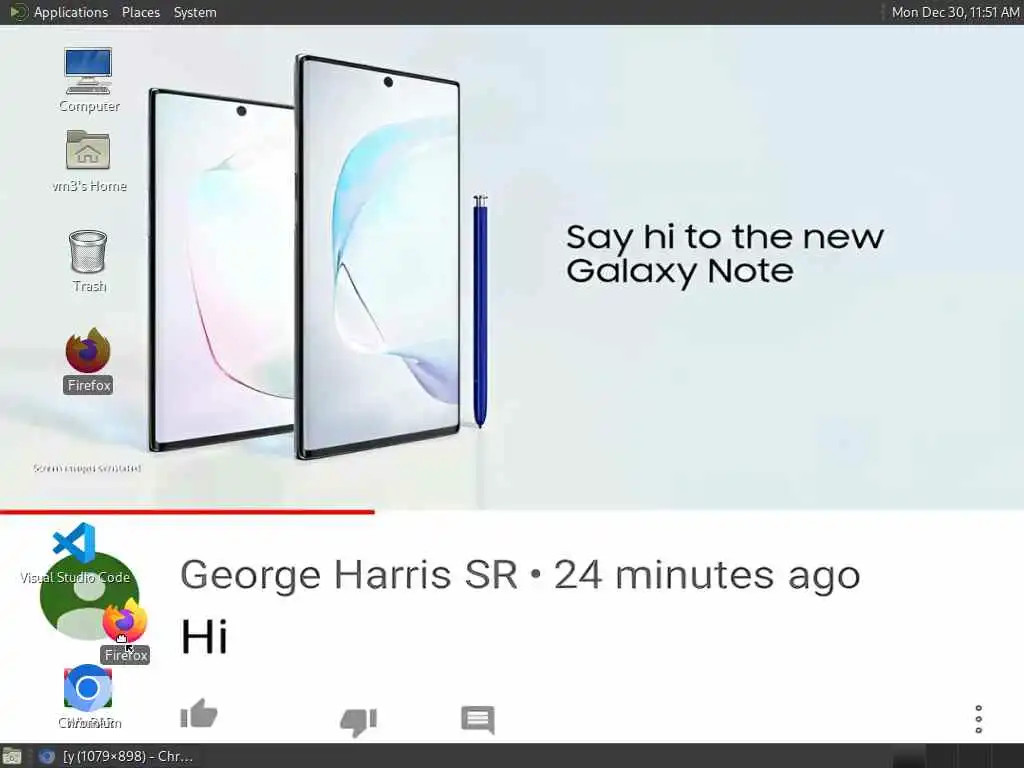Click the Galaxy Note ad video
The image size is (1024, 768).
512,266
